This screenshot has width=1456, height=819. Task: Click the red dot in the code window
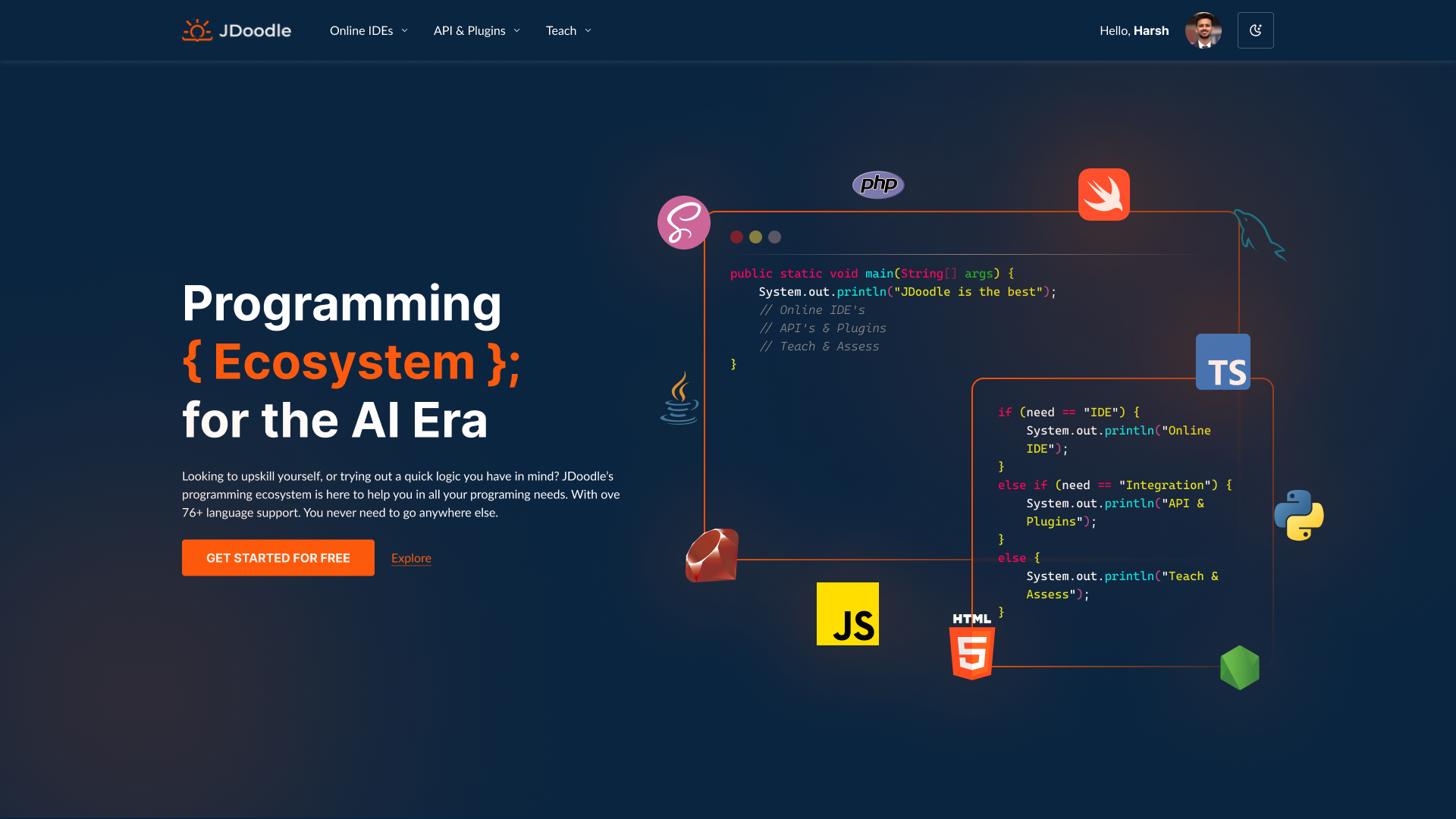[x=736, y=237]
